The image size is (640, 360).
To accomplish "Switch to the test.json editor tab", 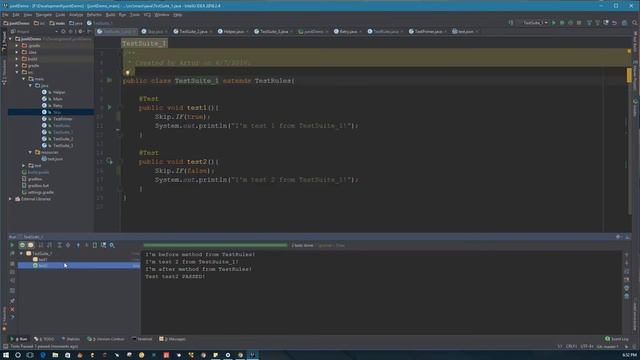I will point(465,31).
